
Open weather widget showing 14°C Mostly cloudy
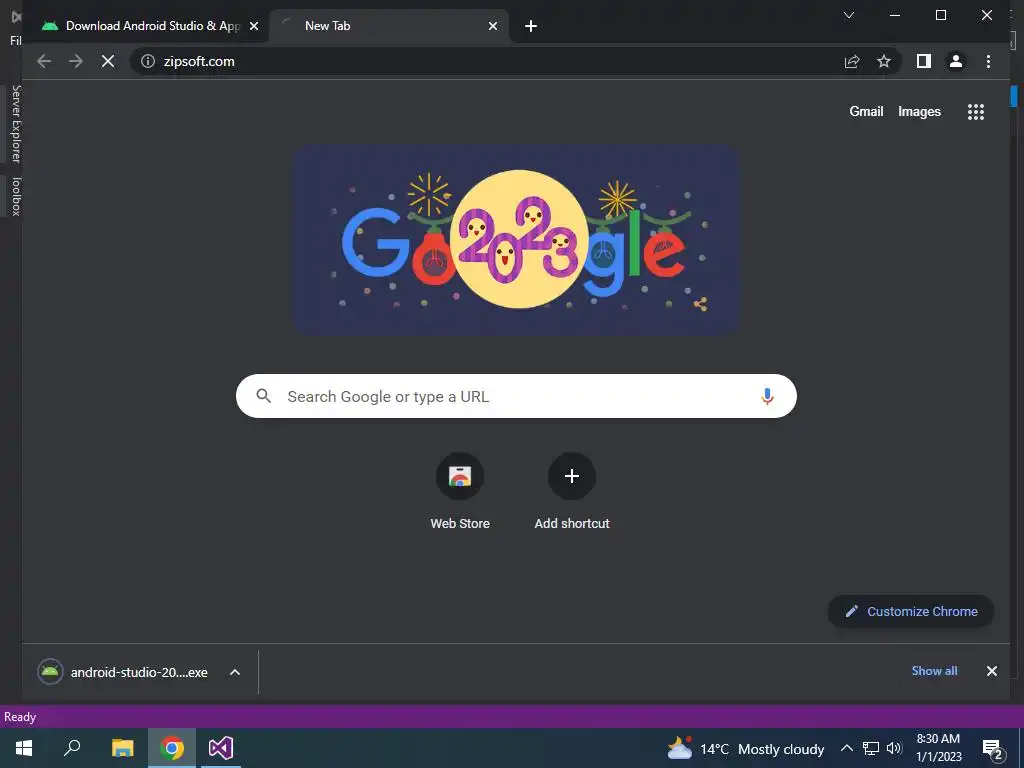[x=745, y=748]
